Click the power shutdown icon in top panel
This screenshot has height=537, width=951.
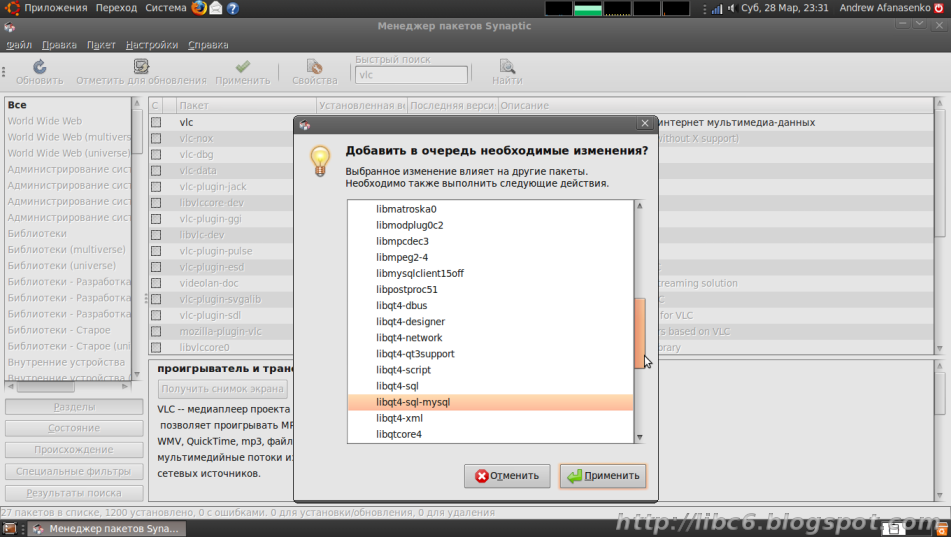[939, 8]
